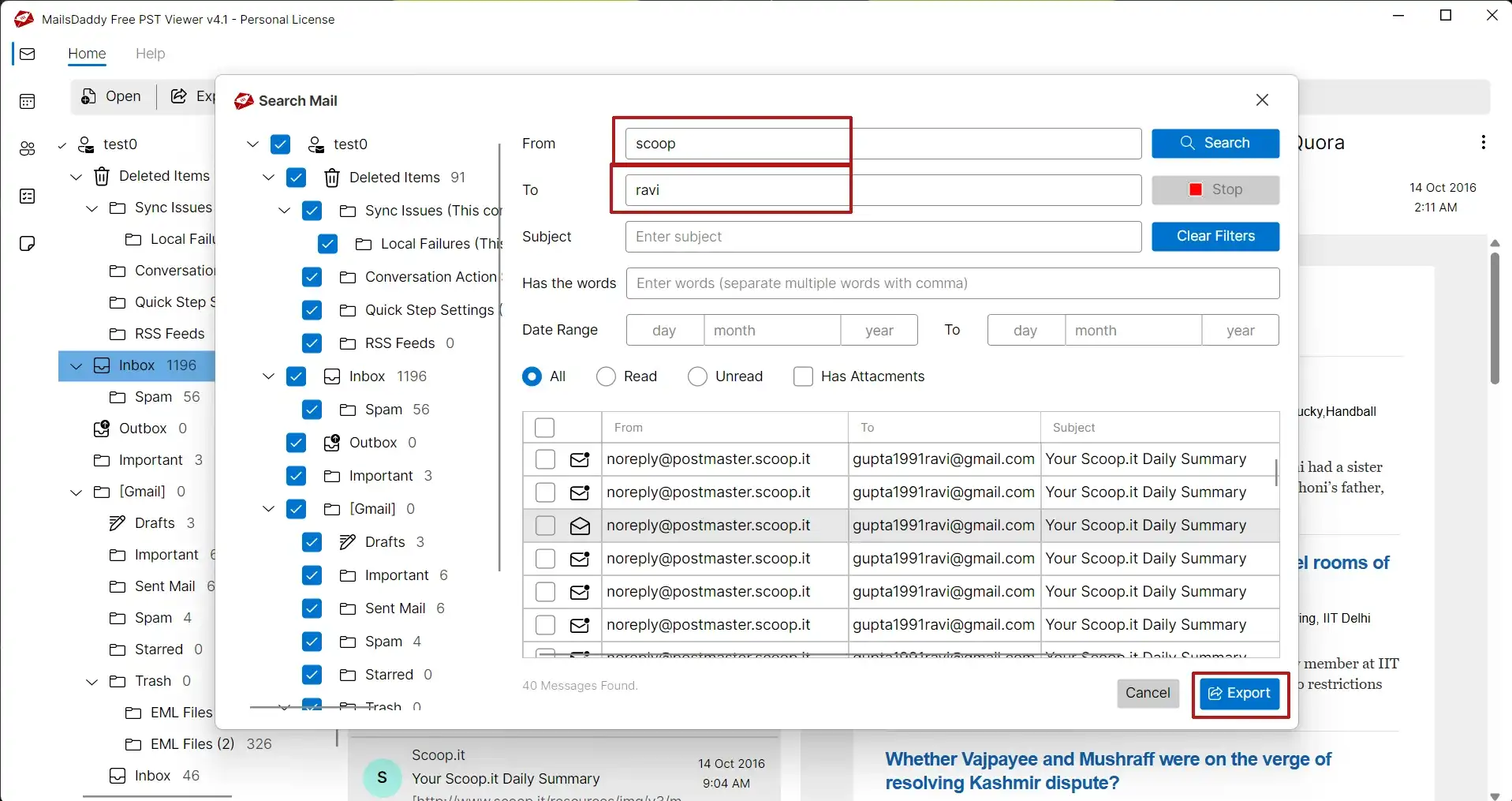Open the Contacts view sidebar icon
1512x801 pixels.
click(28, 148)
